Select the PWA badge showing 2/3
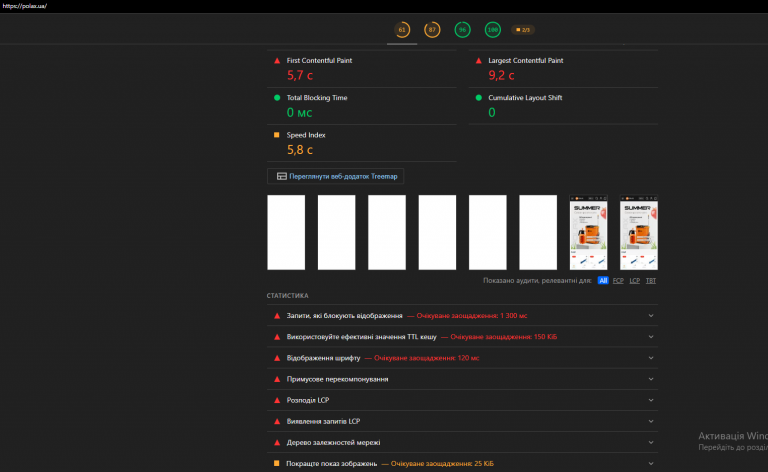768x472 pixels. pos(523,30)
